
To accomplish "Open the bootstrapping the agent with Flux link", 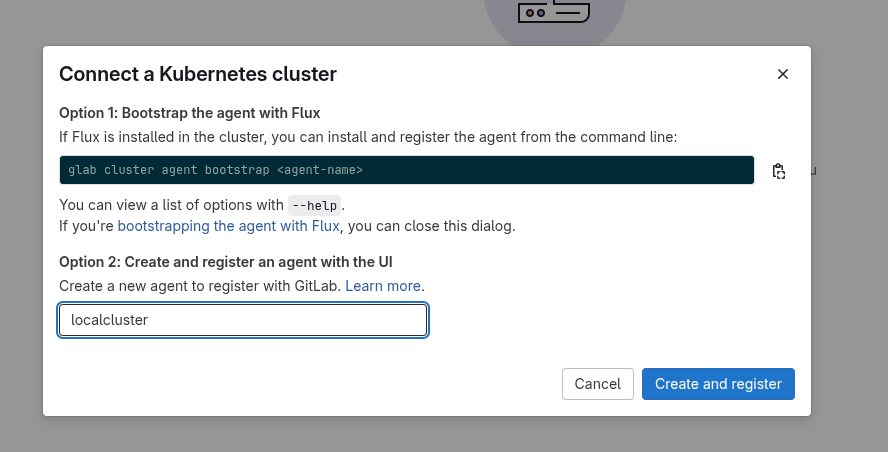I will pos(229,226).
